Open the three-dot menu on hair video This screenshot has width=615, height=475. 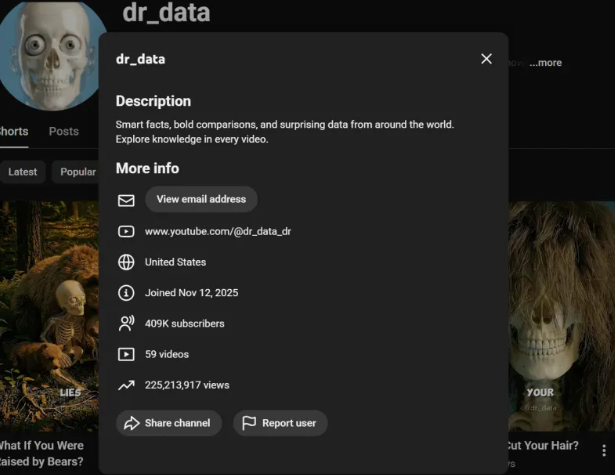603,451
